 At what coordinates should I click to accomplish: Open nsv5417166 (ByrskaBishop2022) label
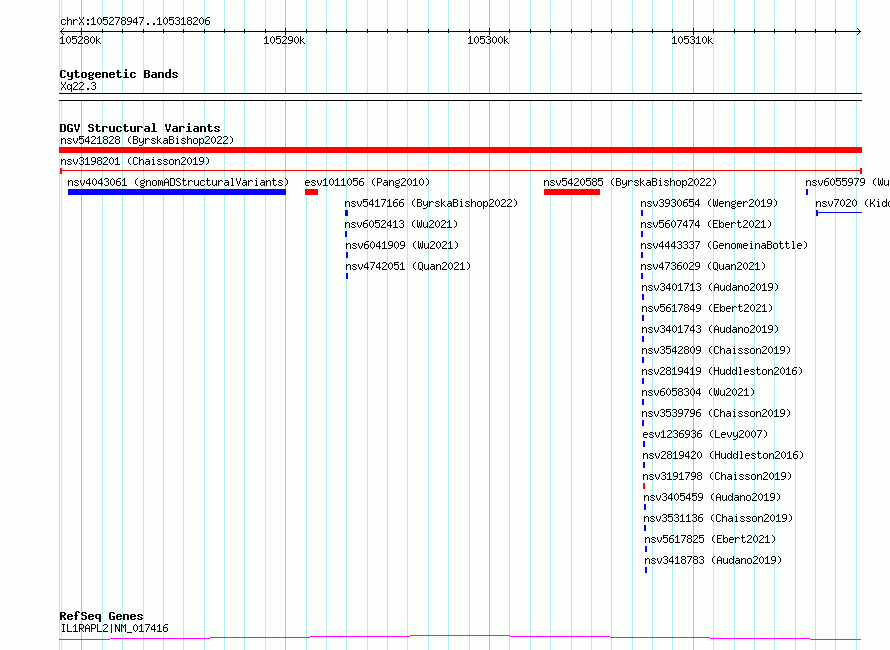[431, 203]
